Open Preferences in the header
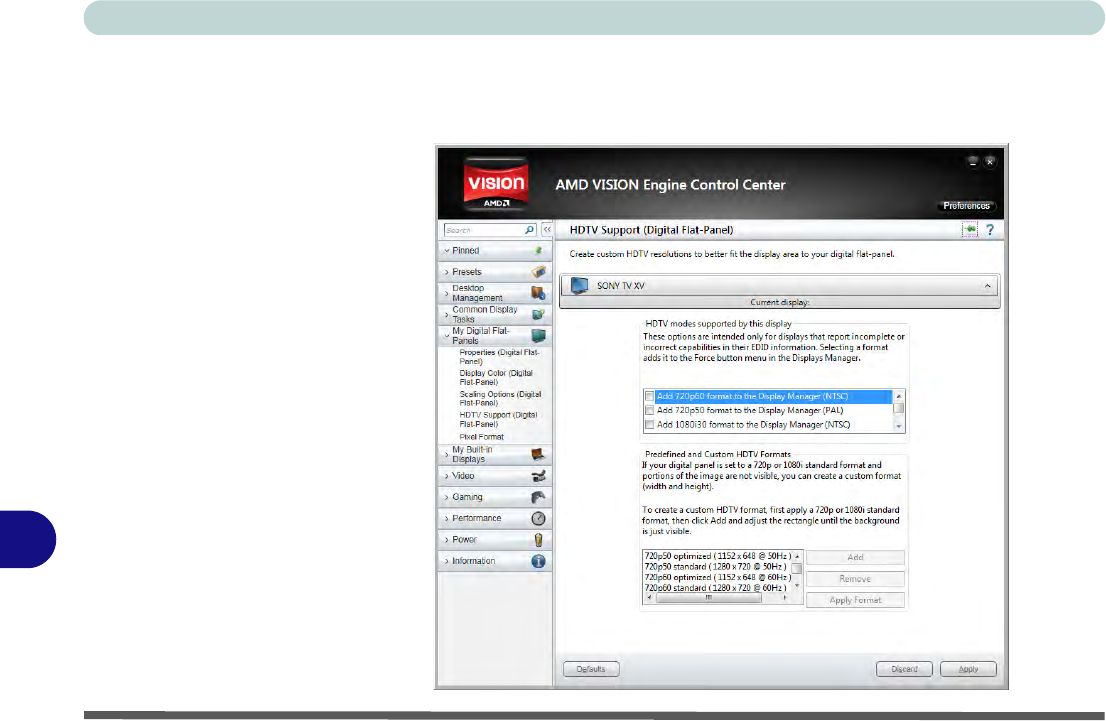This screenshot has height=721, width=1106. click(x=966, y=206)
